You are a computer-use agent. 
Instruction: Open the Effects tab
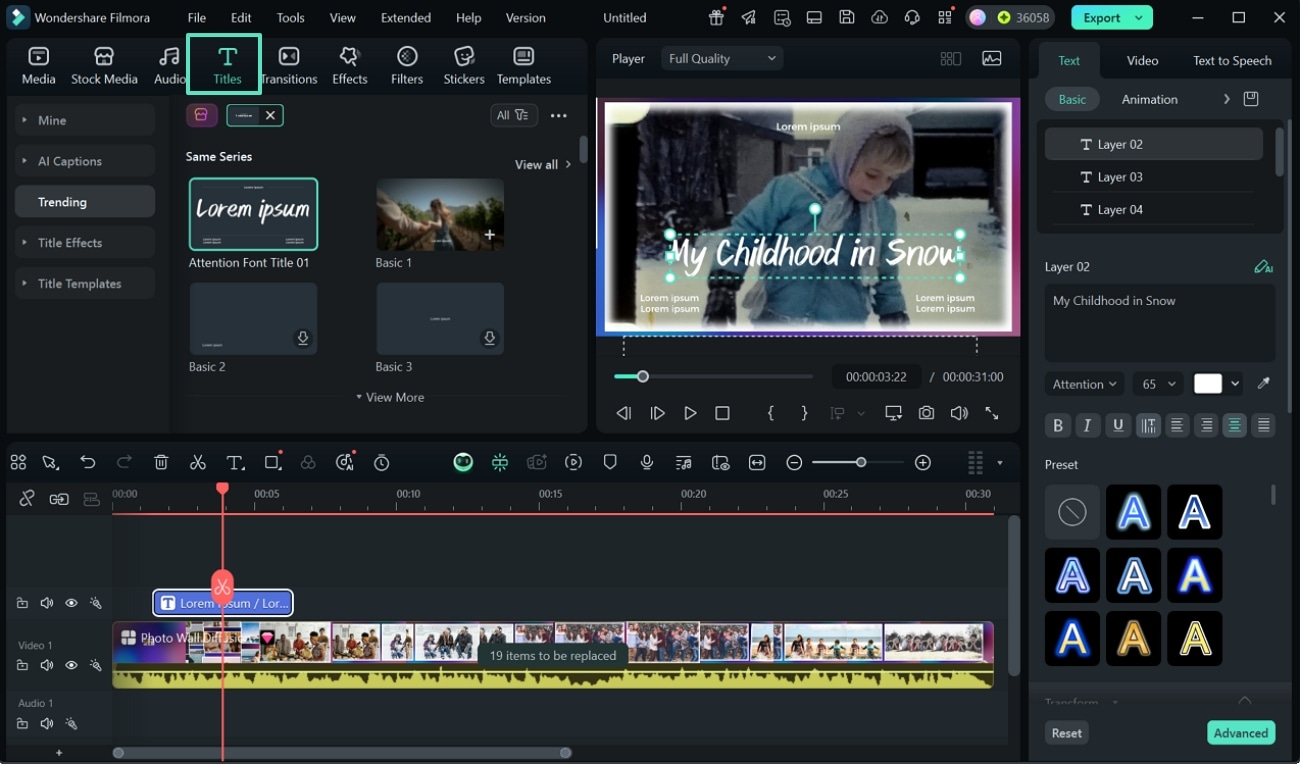(x=349, y=66)
